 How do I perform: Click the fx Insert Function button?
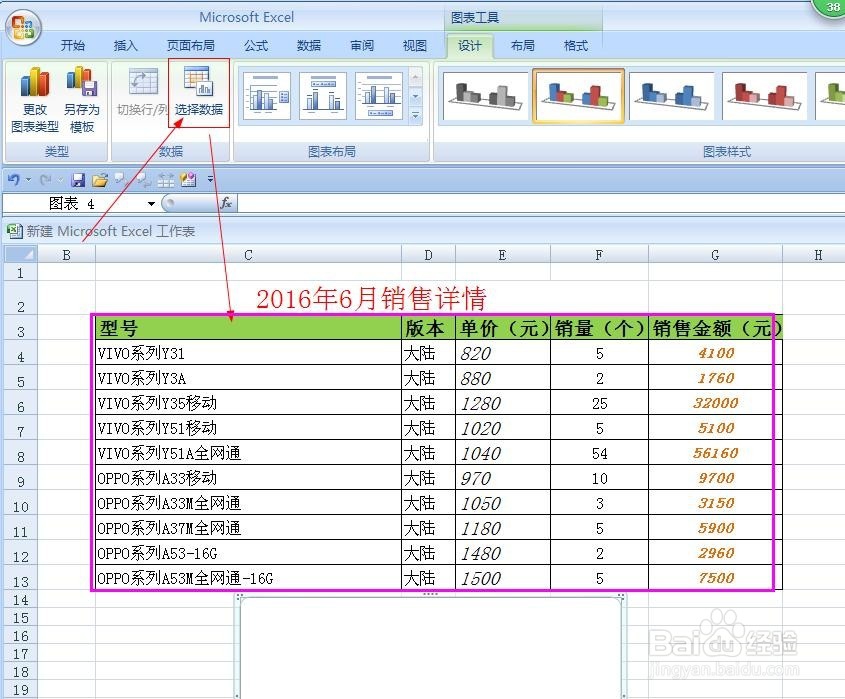(x=226, y=203)
